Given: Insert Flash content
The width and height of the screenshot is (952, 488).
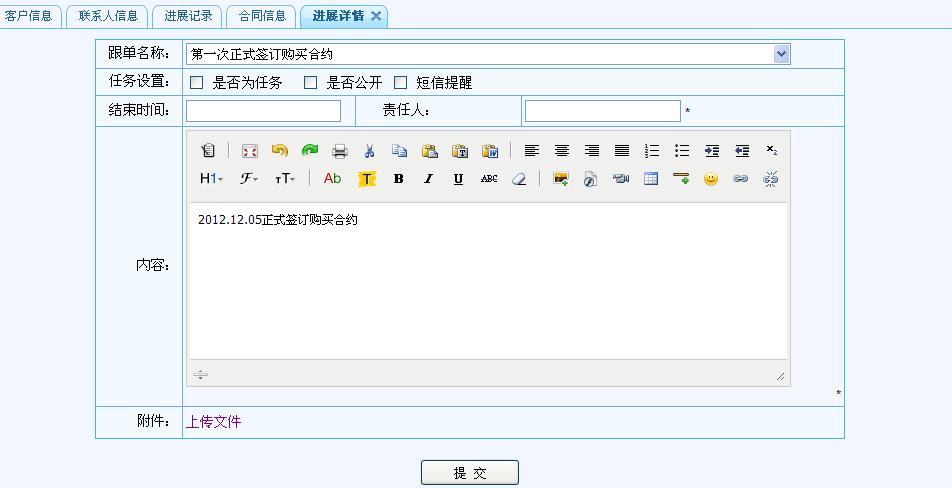Looking at the screenshot, I should coord(590,178).
